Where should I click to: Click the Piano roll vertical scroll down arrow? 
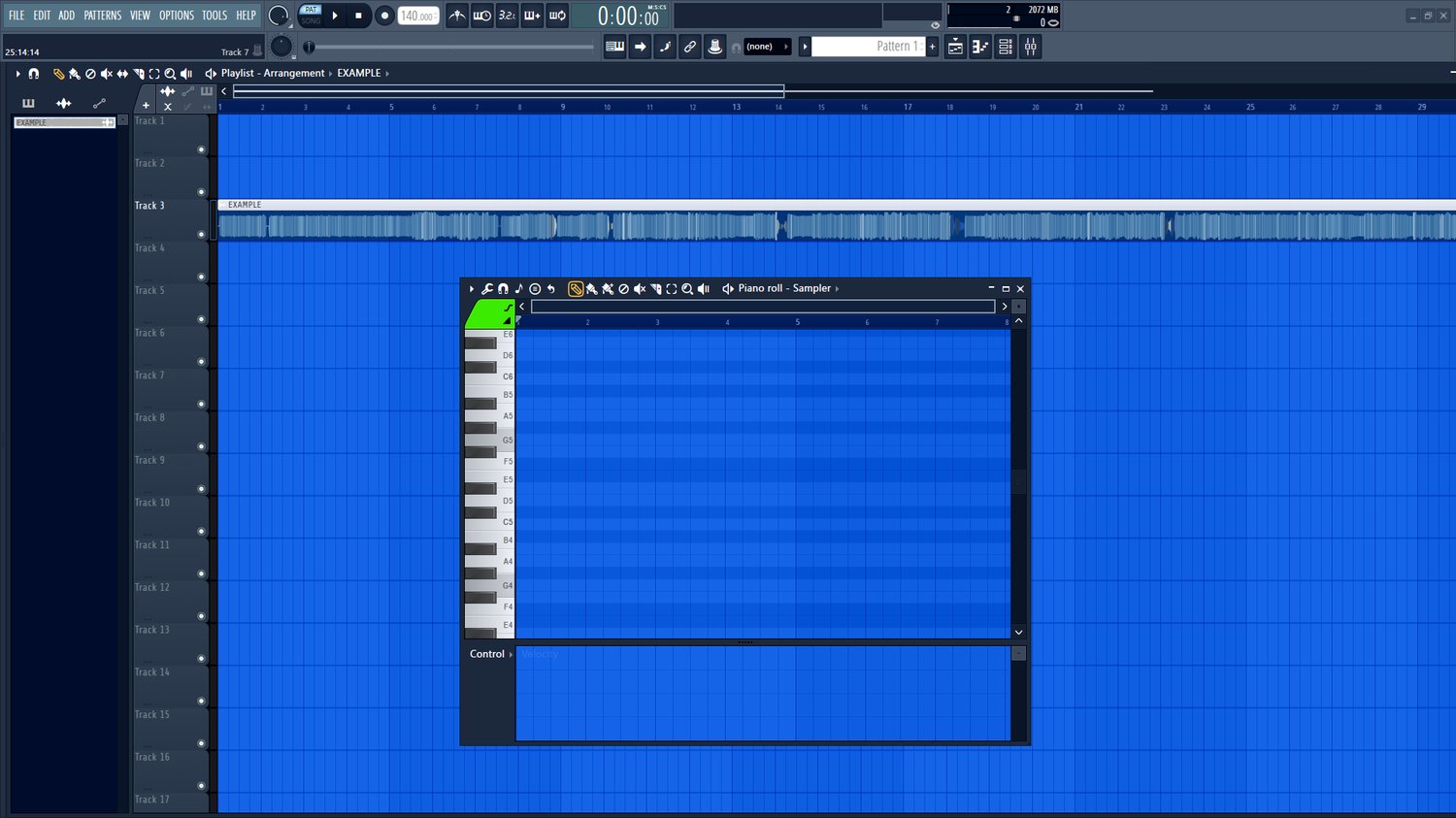pyautogui.click(x=1018, y=633)
